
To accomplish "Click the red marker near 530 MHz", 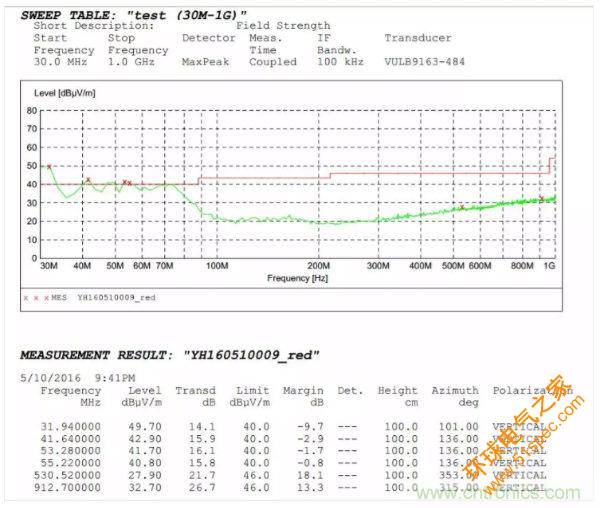I will (x=462, y=207).
